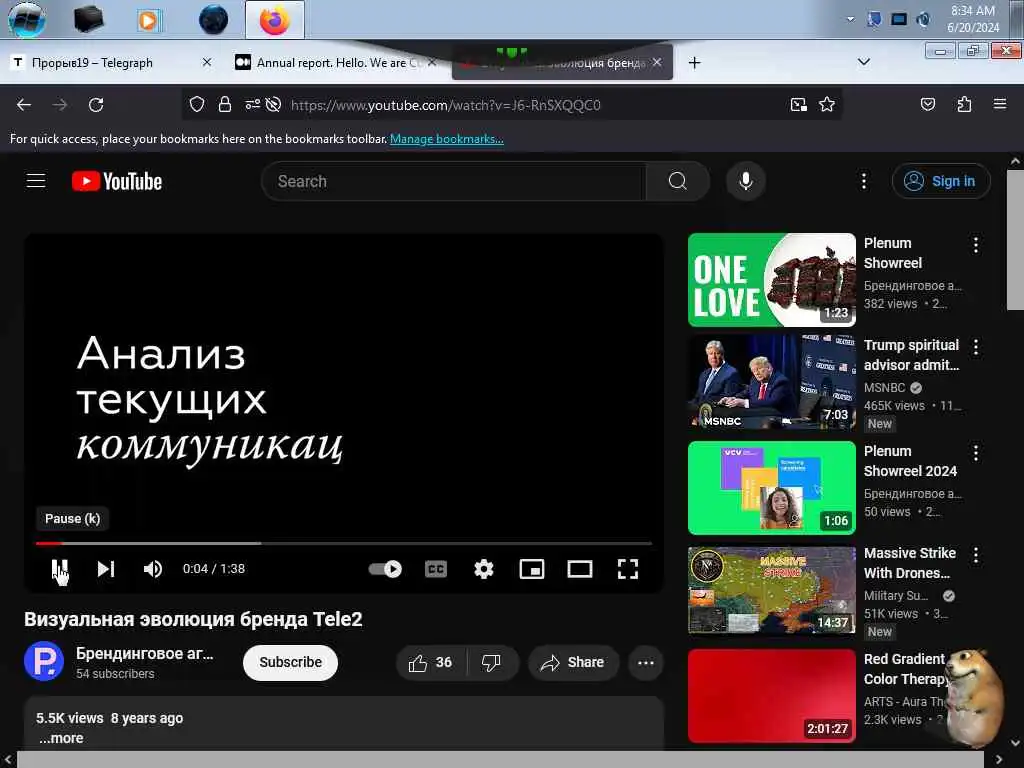The image size is (1024, 768).
Task: Open the Plenum Showreel 2024 thumbnail
Action: coord(771,488)
